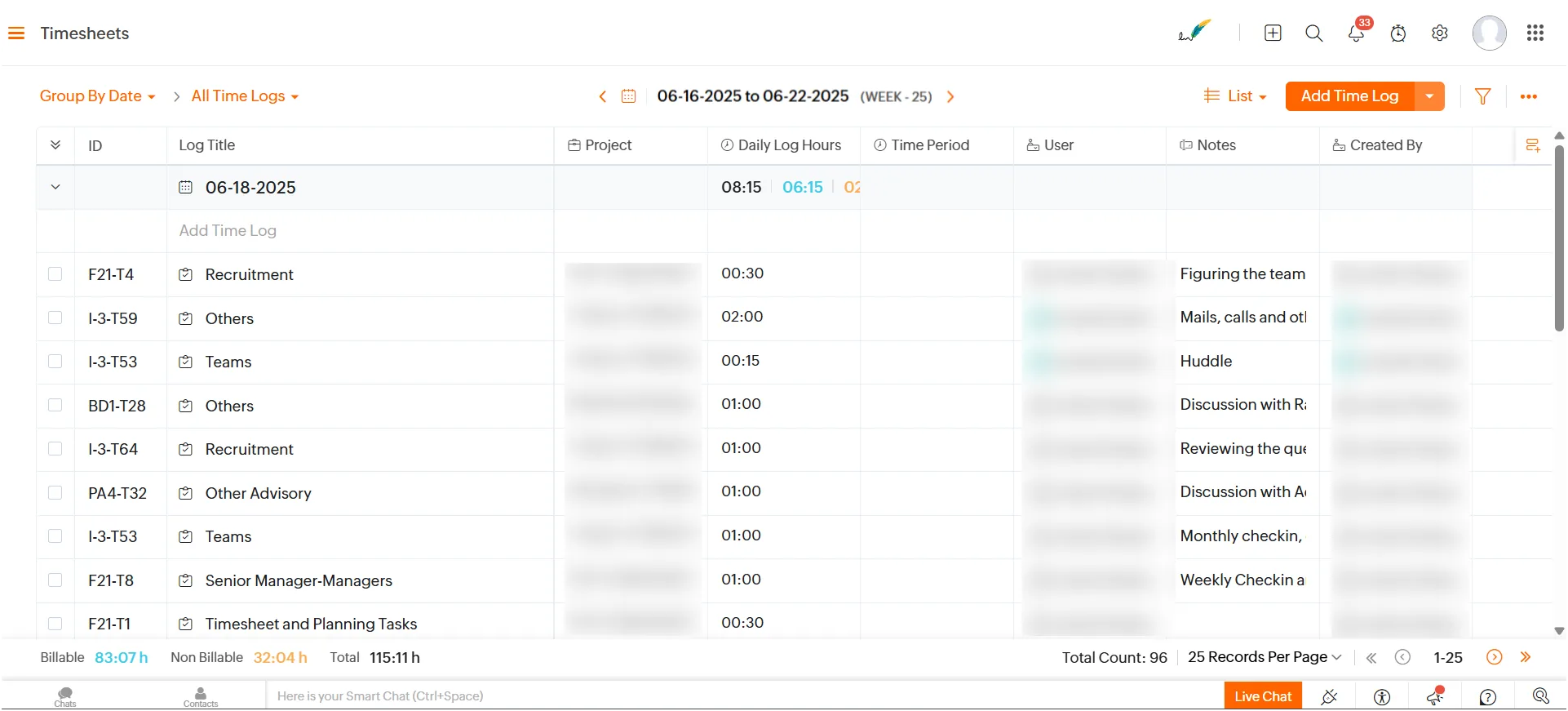Collapse the 06-18-2025 date group
This screenshot has height=711, width=1568.
click(55, 187)
